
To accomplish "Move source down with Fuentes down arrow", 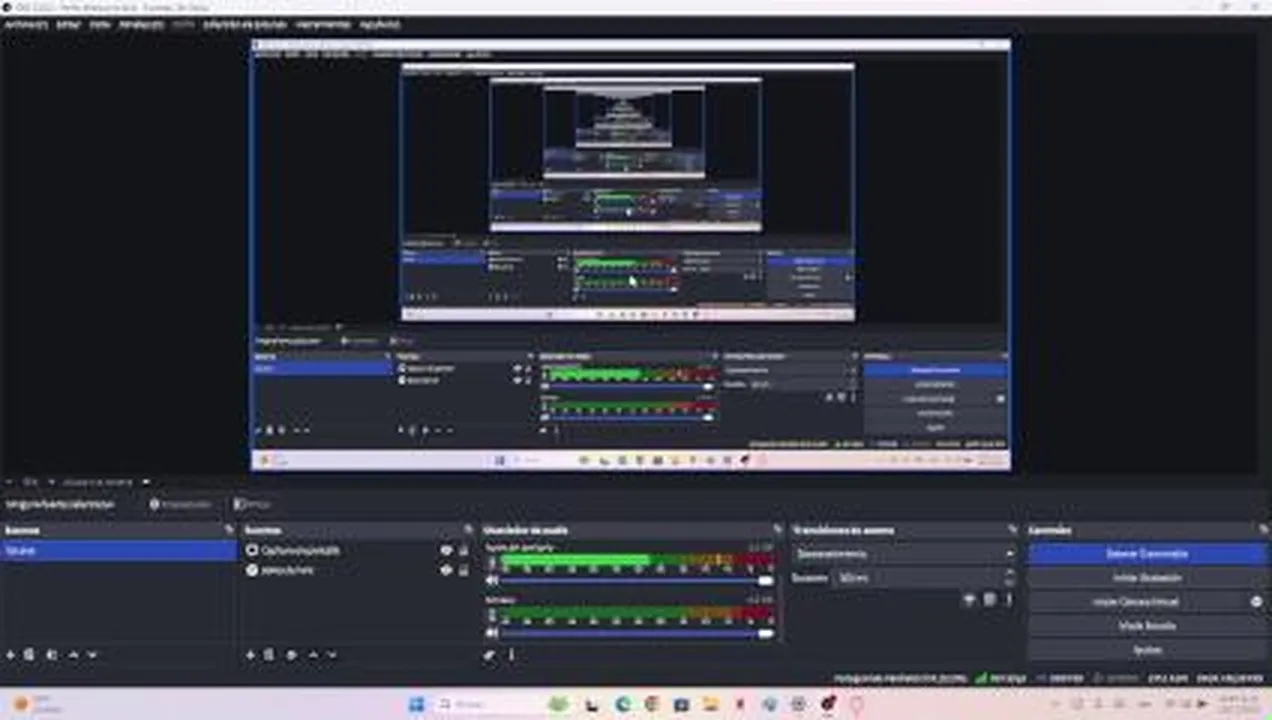I will pos(332,655).
